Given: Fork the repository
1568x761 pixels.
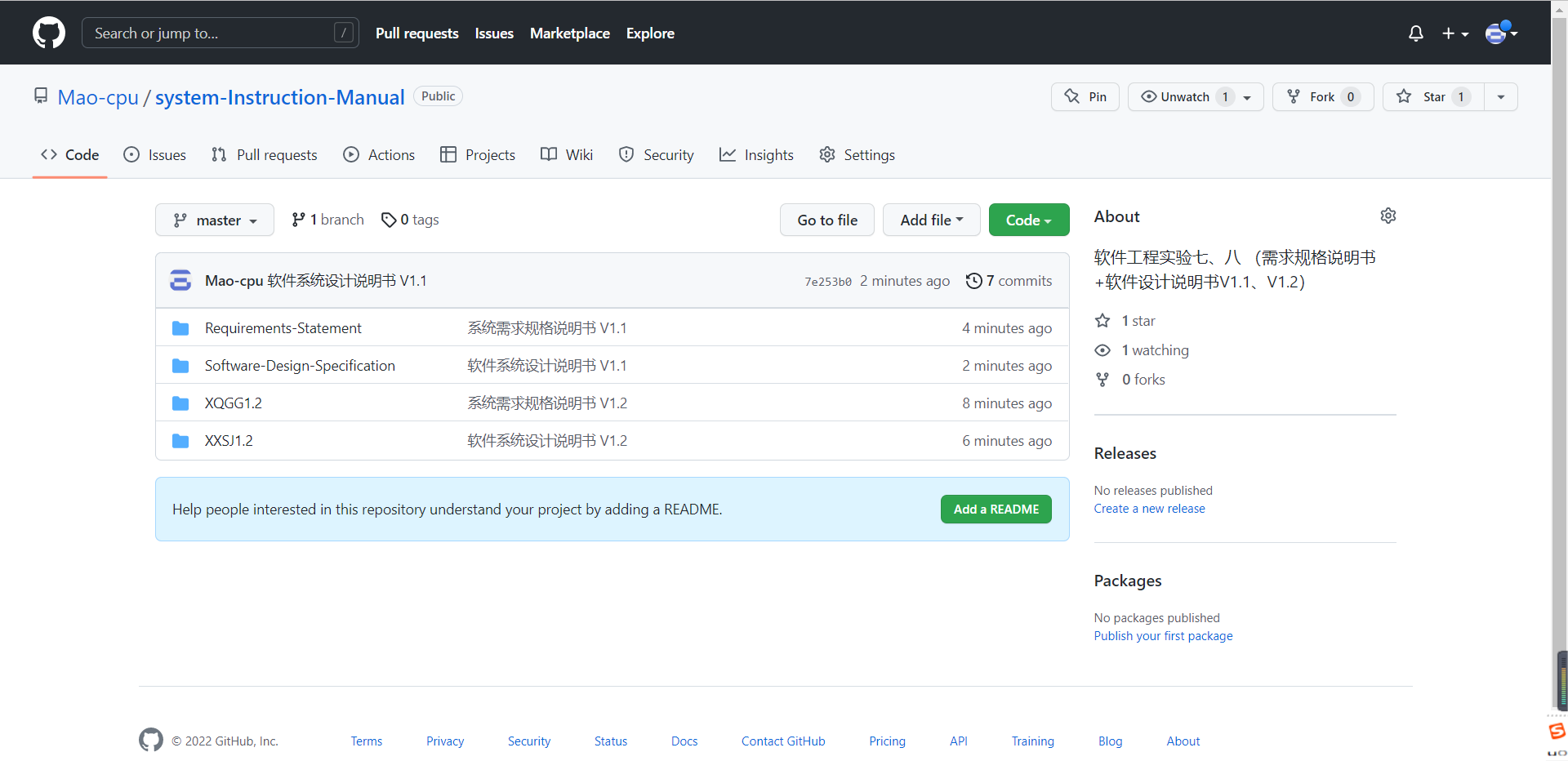Looking at the screenshot, I should pos(1323,96).
